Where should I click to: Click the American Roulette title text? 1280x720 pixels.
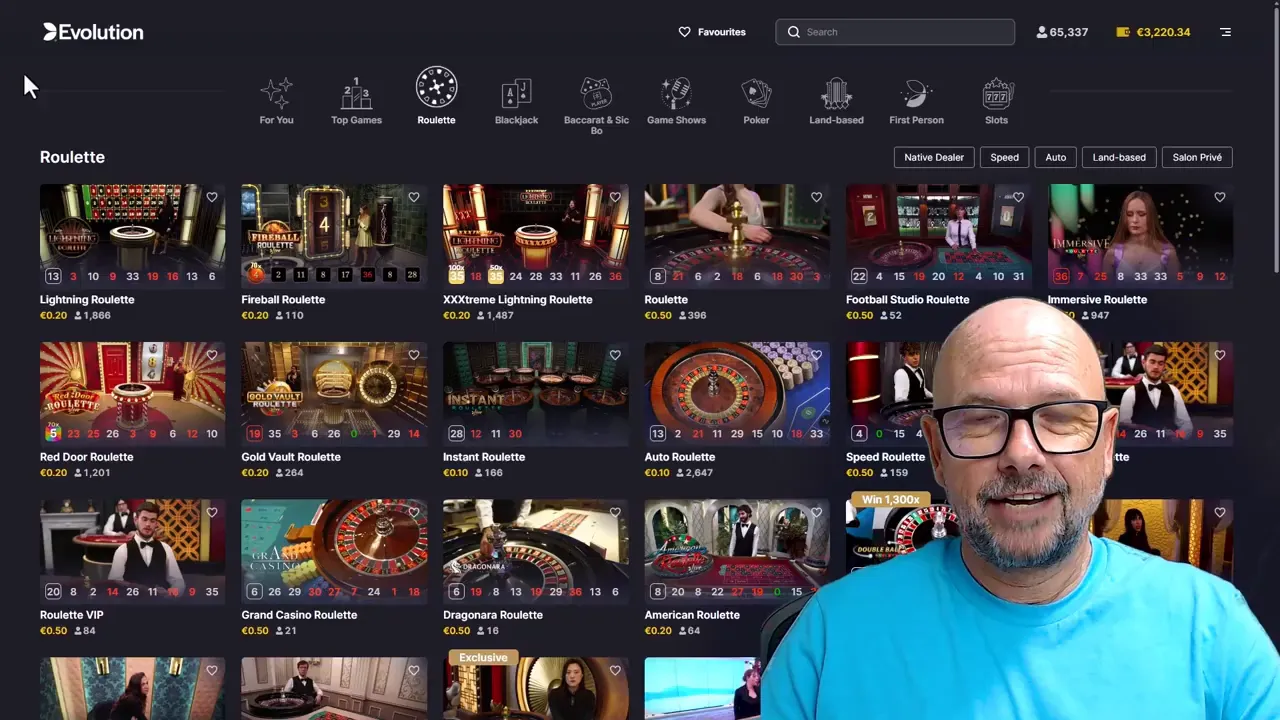click(x=692, y=615)
